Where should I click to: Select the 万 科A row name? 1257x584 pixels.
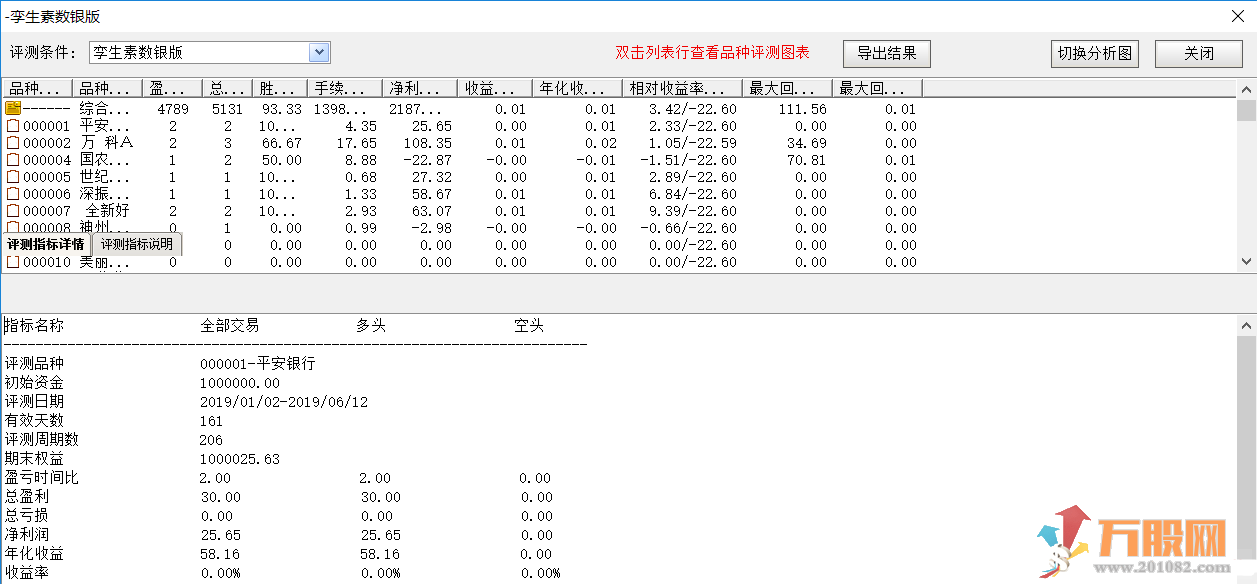pos(106,143)
